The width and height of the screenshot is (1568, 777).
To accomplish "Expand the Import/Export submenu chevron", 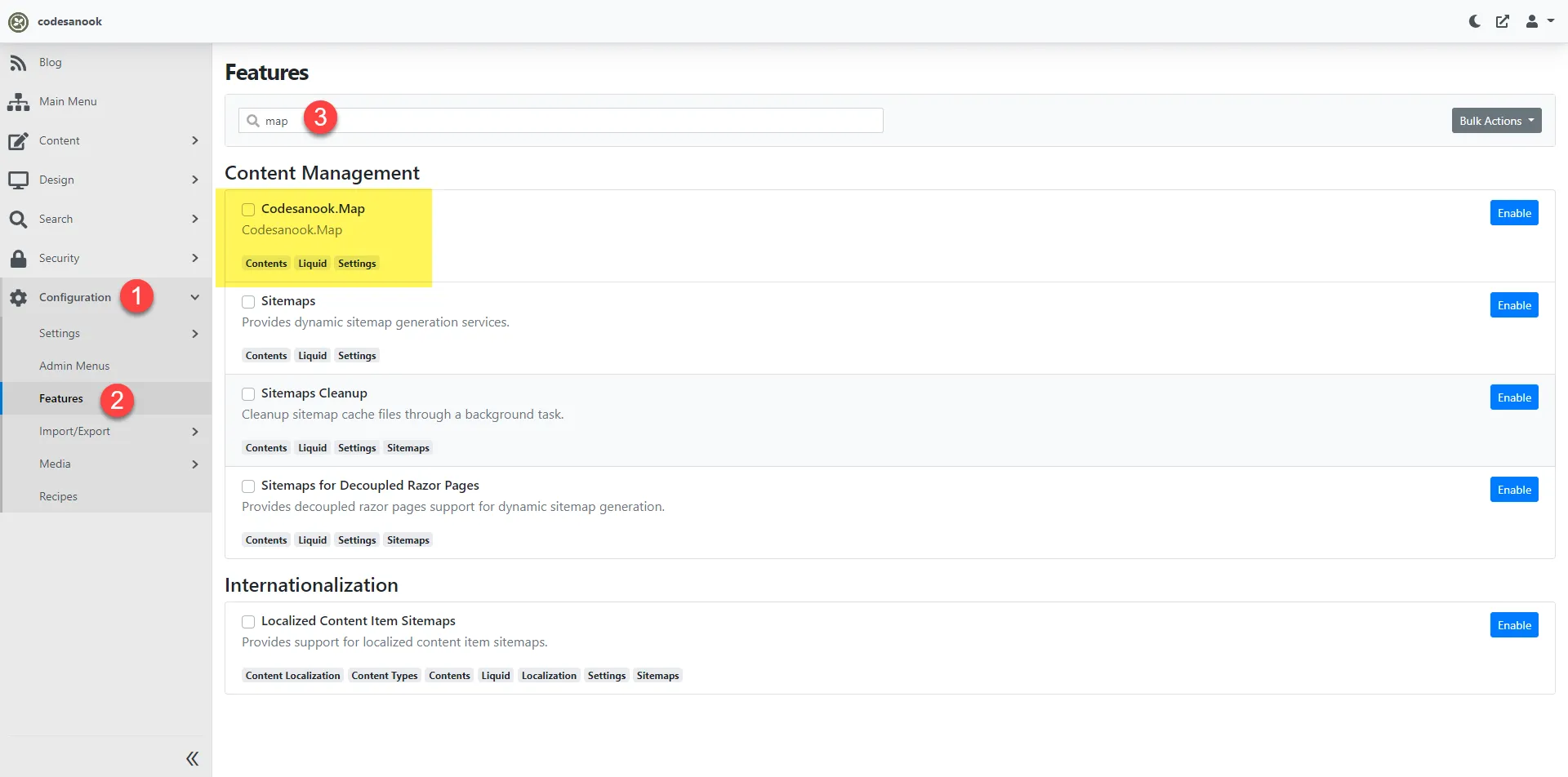I will 194,432.
